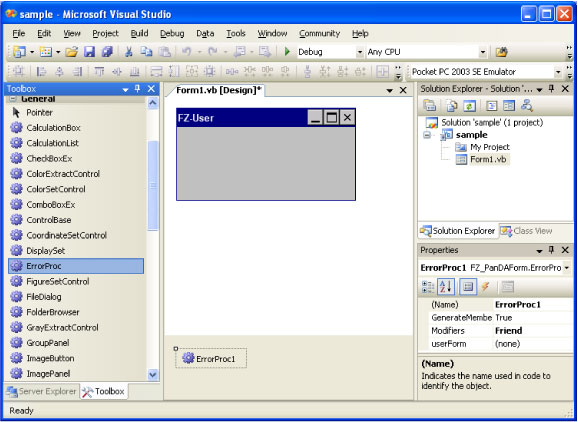
Task: Click the userForm property value (none)
Action: click(x=533, y=344)
